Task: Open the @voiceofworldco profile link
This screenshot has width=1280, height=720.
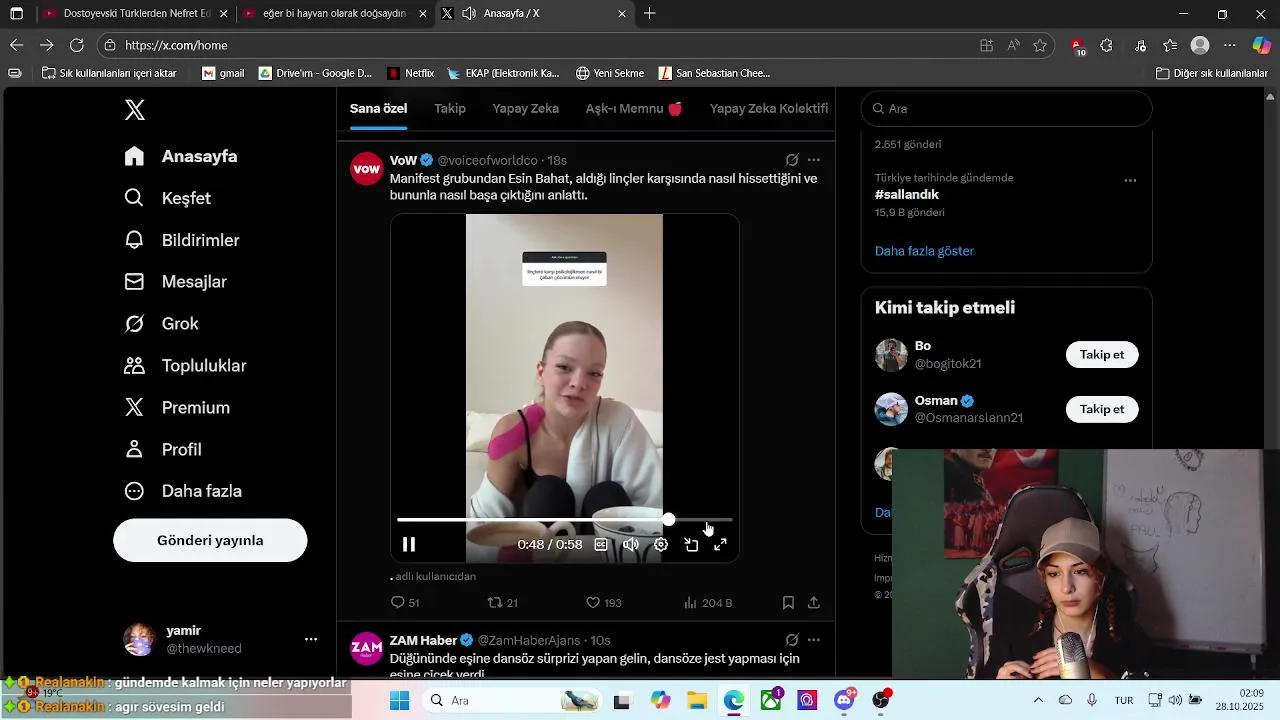Action: coord(487,160)
